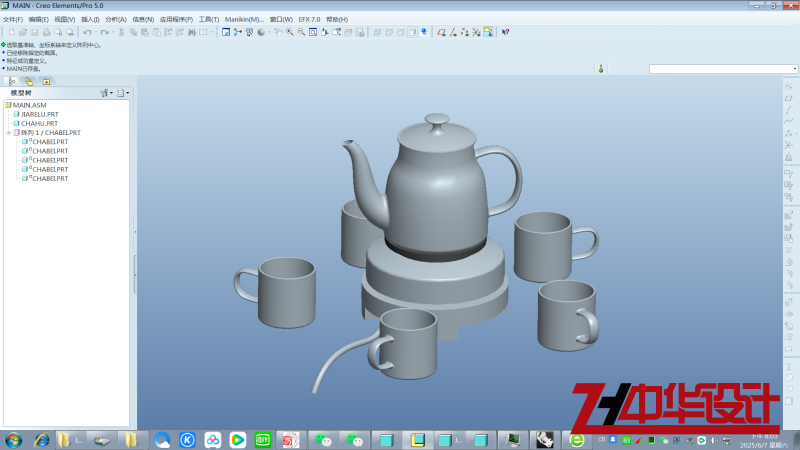Open the redo history dropdown arrow
Screen dimensions: 800x450
tap(112, 32)
